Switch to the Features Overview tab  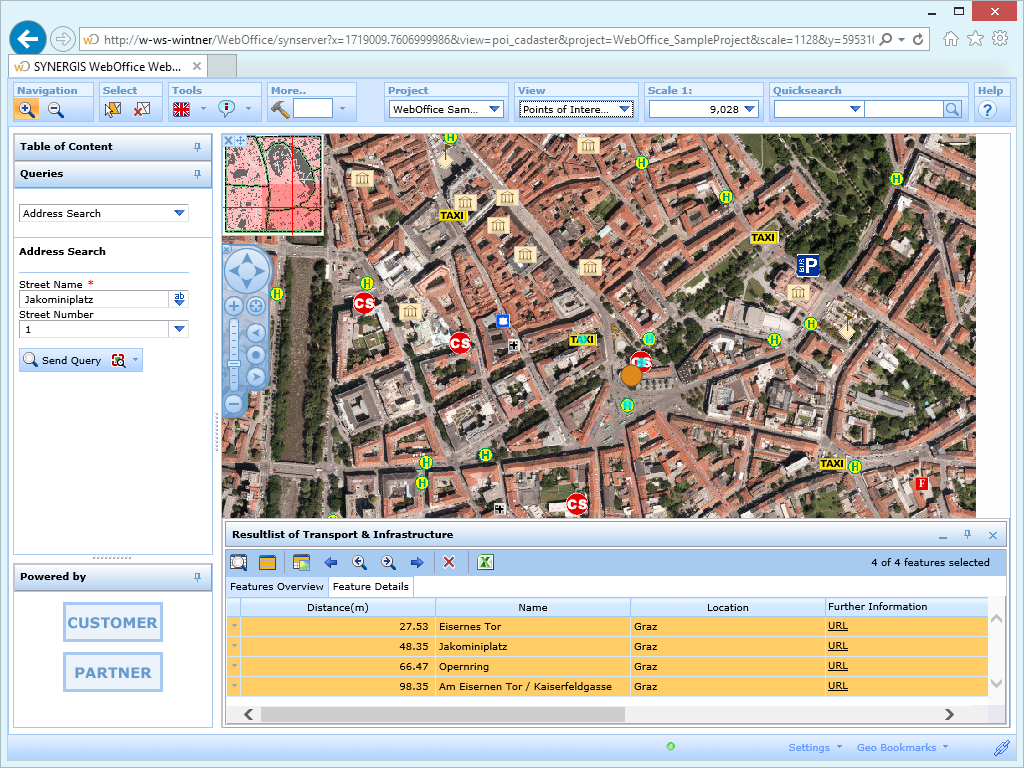(276, 587)
